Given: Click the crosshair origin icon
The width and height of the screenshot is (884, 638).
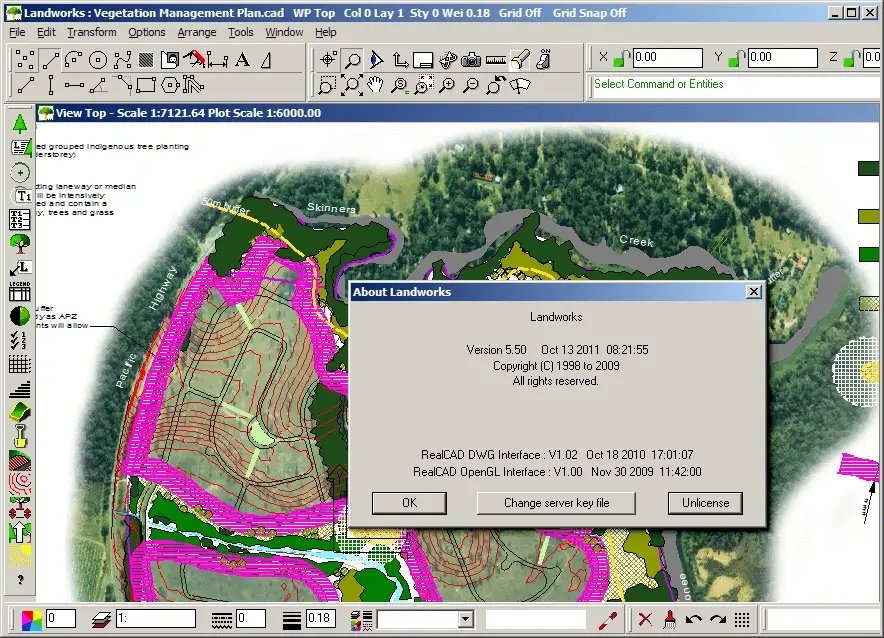Looking at the screenshot, I should (x=328, y=59).
